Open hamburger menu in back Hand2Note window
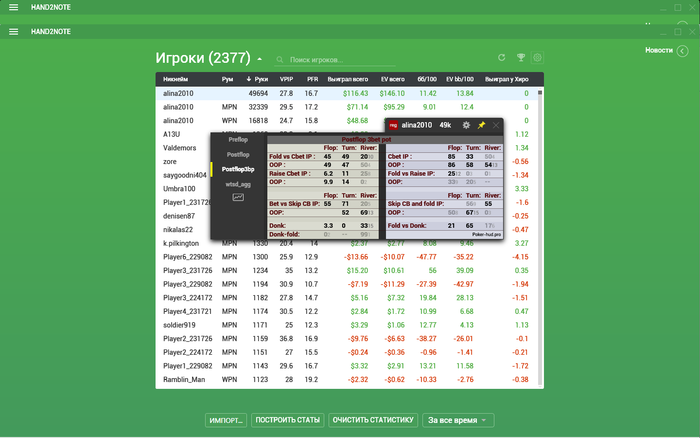The height and width of the screenshot is (438, 700). 13,7
